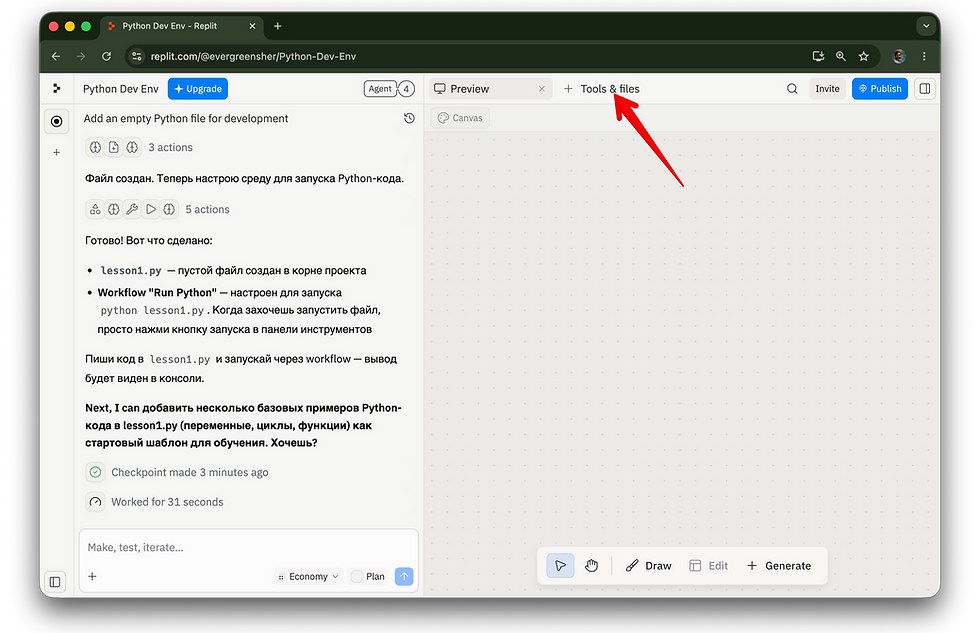Select the hand pan tool
The width and height of the screenshot is (980, 633).
click(591, 566)
